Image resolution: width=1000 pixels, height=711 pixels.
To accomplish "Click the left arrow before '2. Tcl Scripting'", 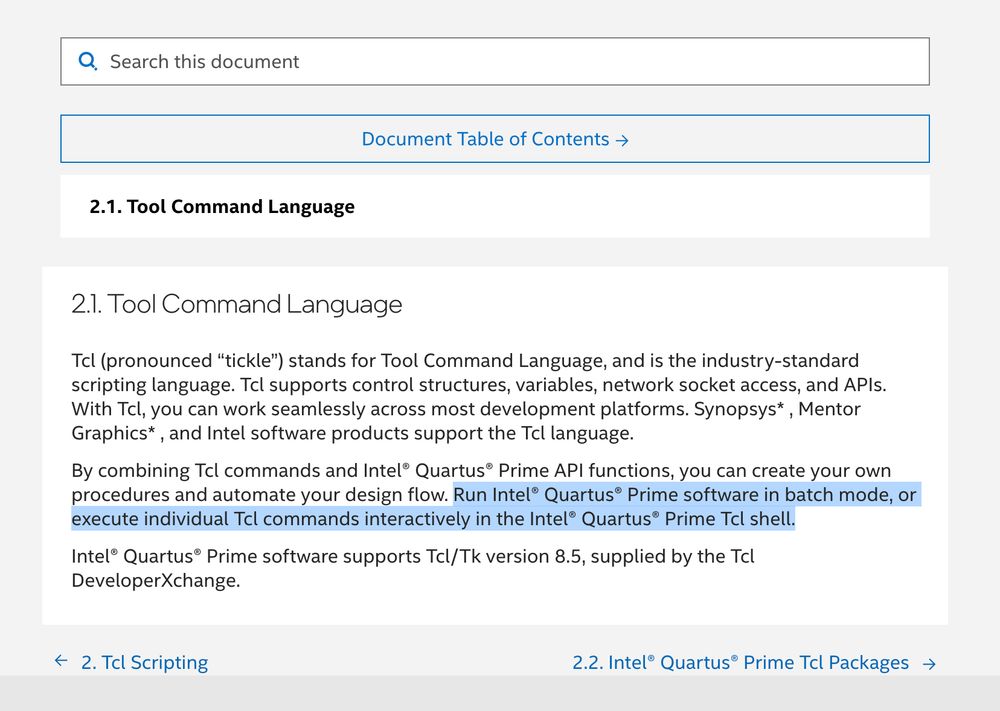I will pyautogui.click(x=61, y=661).
